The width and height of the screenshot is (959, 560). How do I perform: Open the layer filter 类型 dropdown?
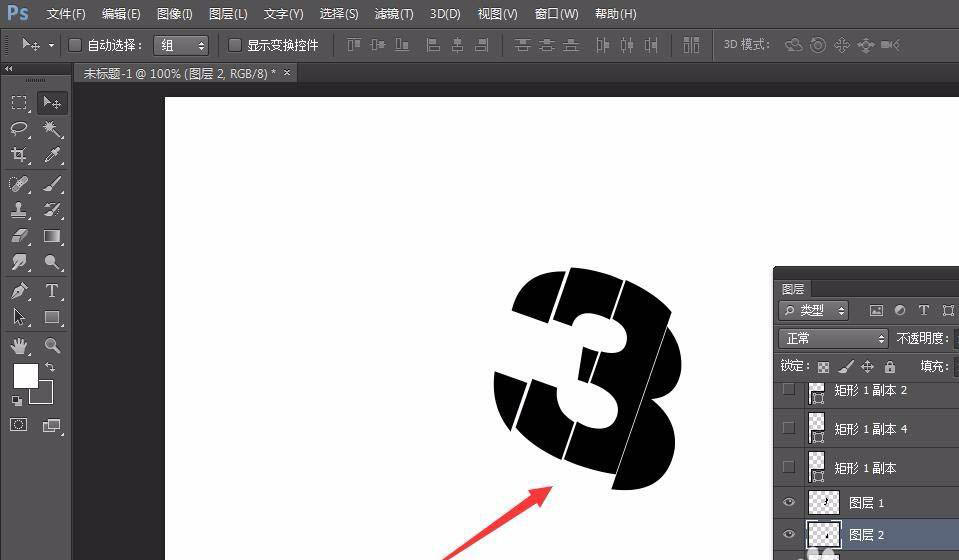pyautogui.click(x=813, y=311)
